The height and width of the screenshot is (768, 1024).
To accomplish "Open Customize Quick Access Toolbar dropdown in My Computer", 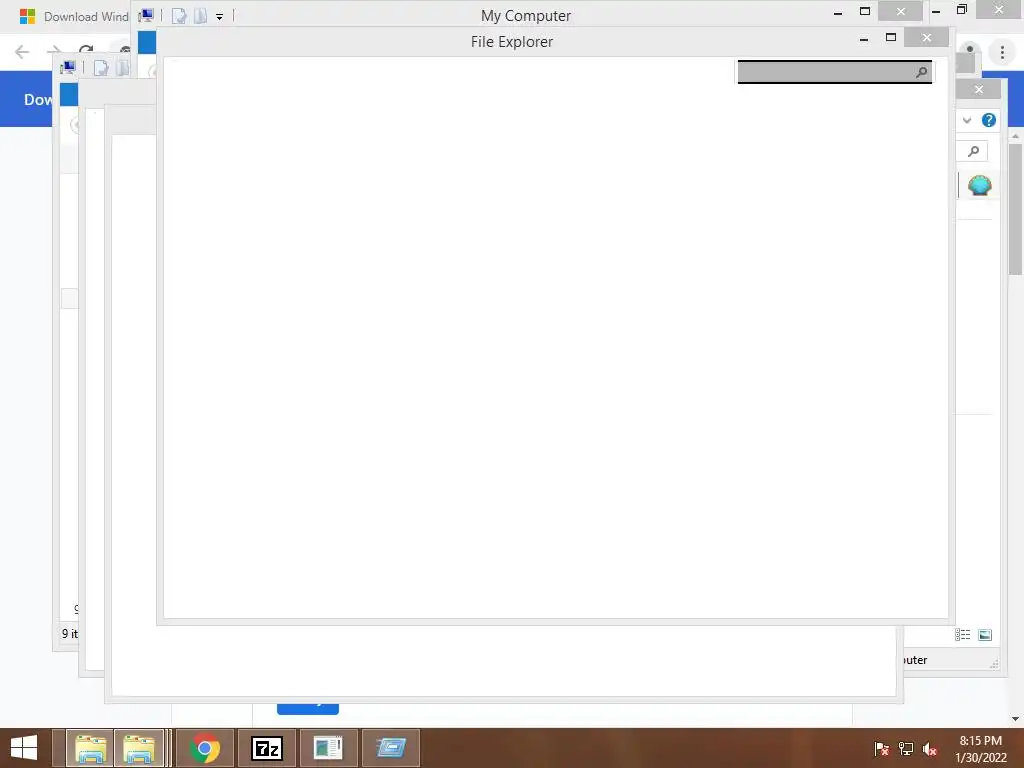I will (219, 17).
